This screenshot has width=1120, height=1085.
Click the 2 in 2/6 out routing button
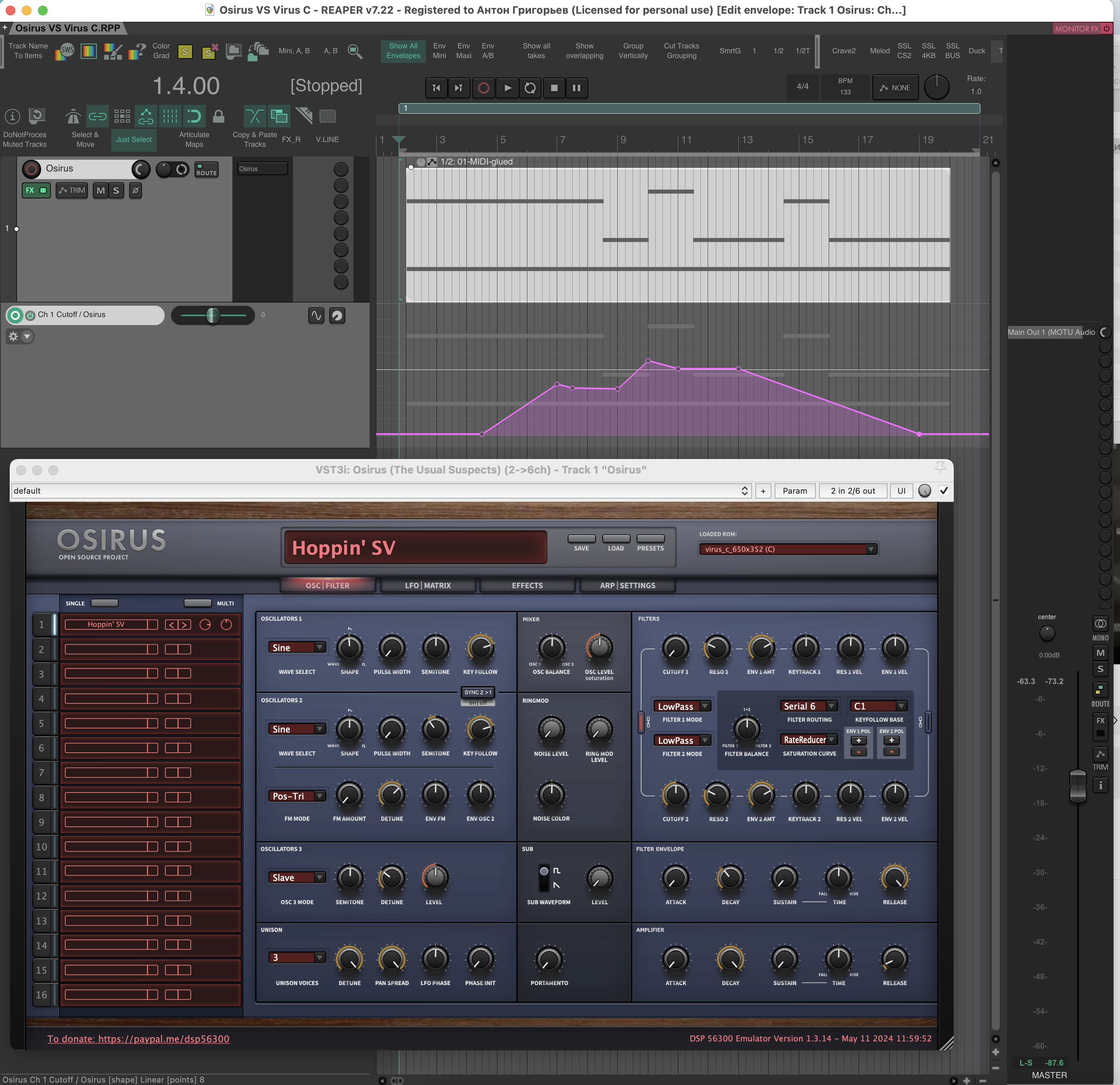tap(853, 491)
